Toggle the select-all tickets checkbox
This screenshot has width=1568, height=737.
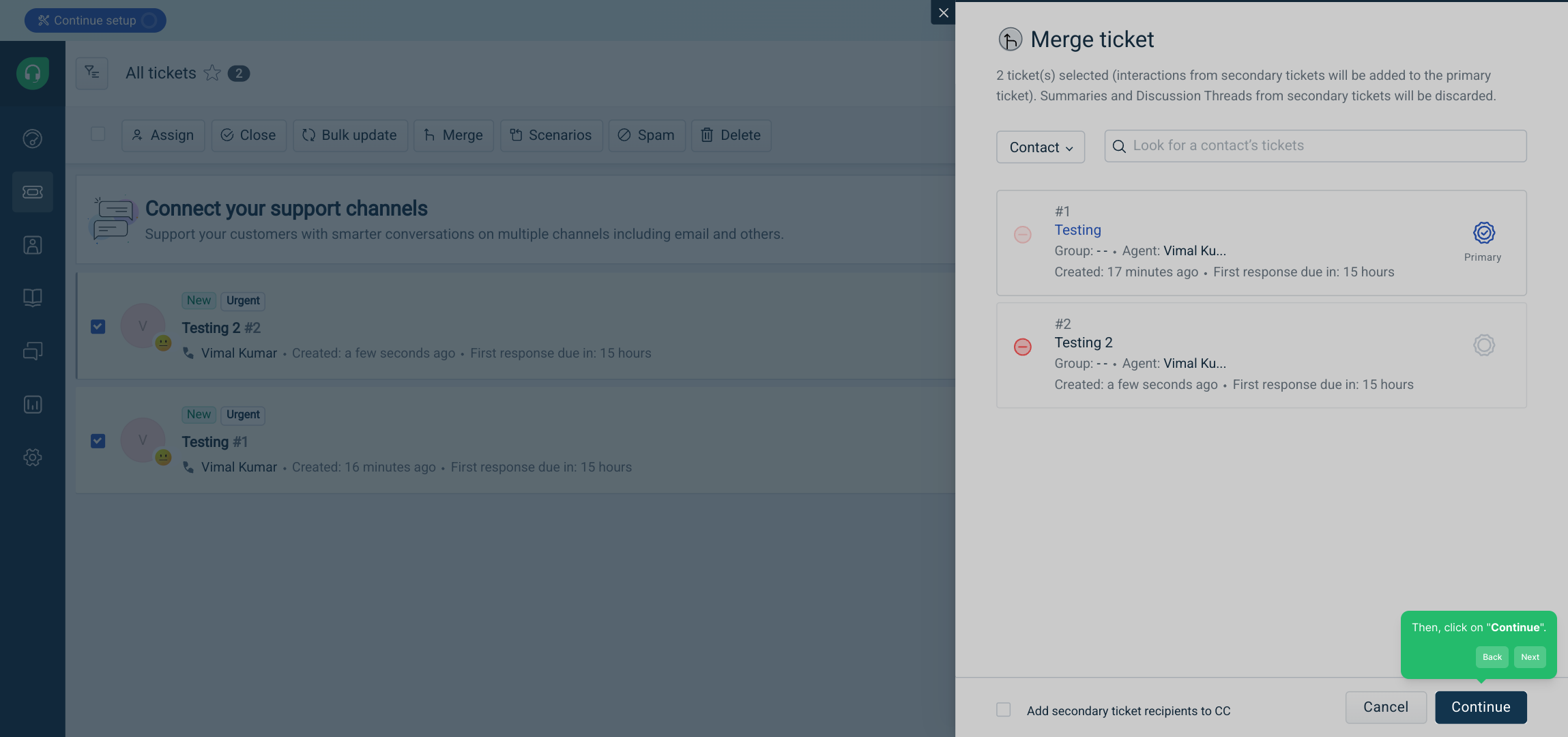point(98,134)
